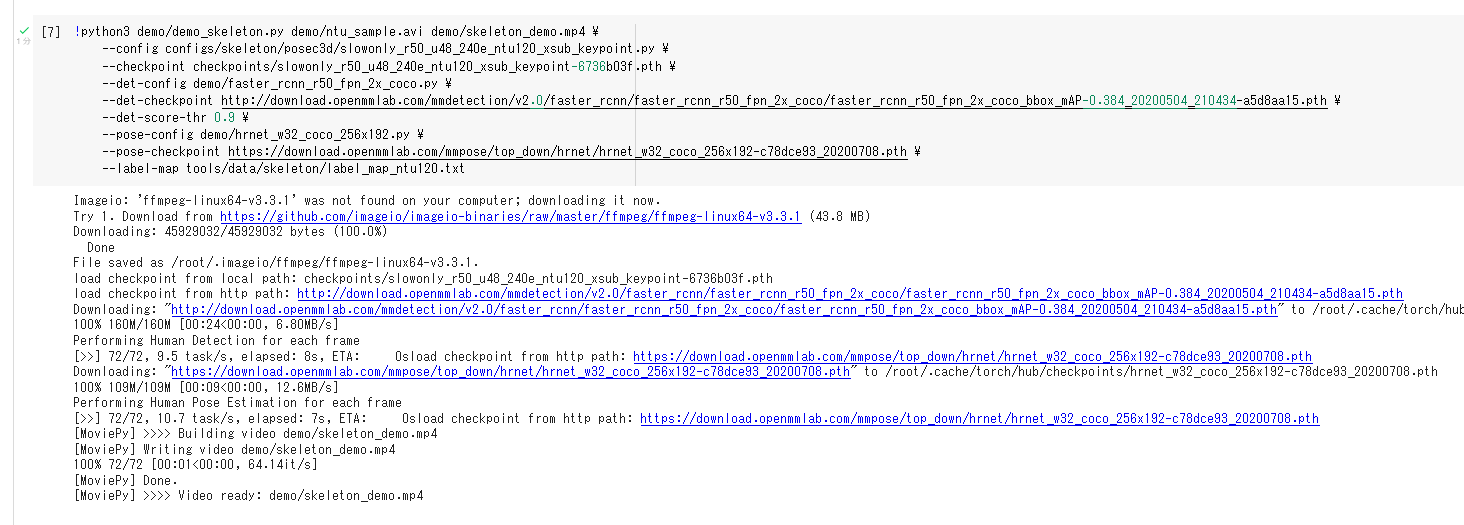Place cursor on the !python3 demo_skeleton.py line
The width and height of the screenshot is (1464, 525).
point(337,33)
